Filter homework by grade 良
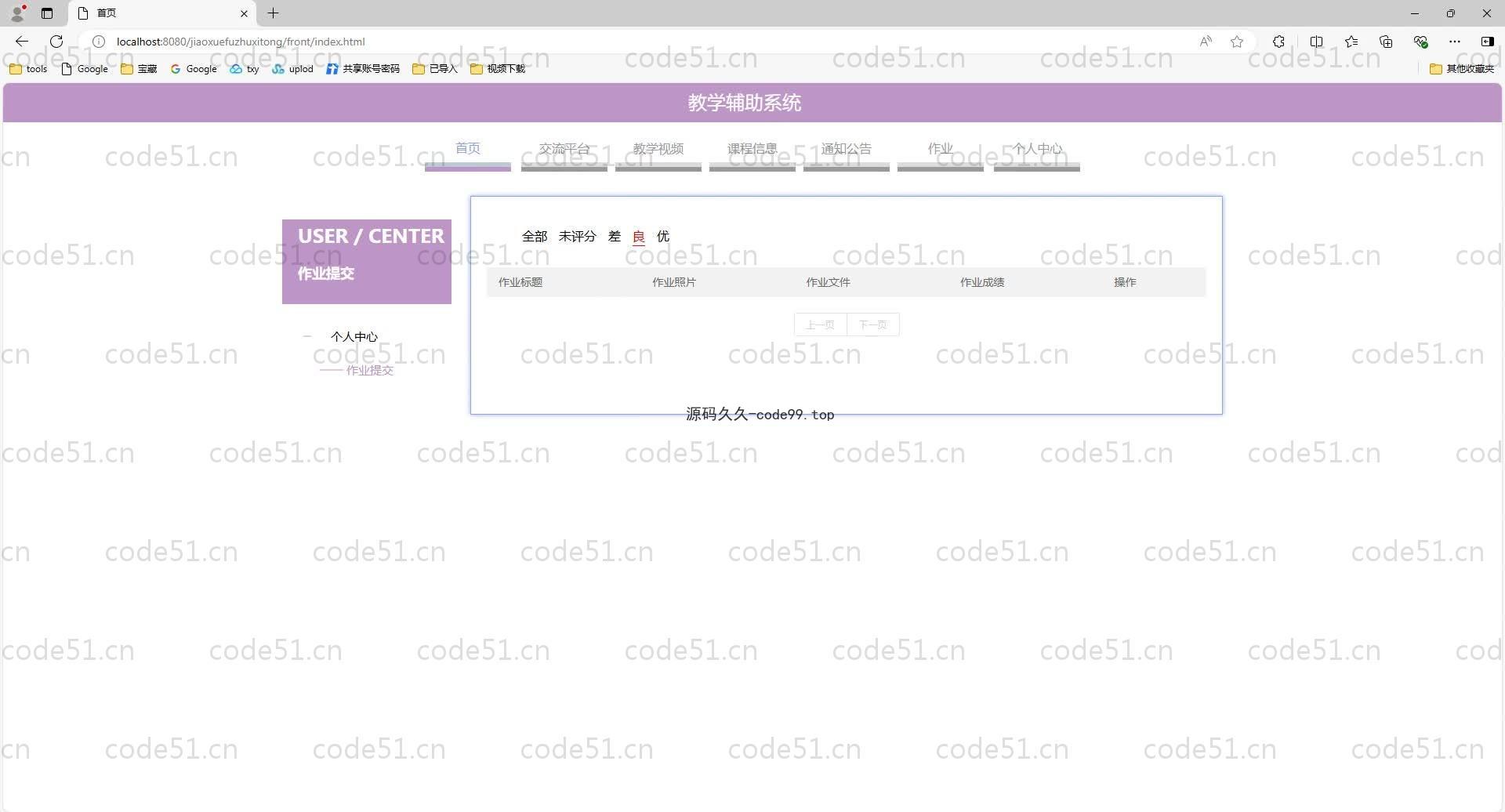Image resolution: width=1505 pixels, height=812 pixels. (639, 236)
